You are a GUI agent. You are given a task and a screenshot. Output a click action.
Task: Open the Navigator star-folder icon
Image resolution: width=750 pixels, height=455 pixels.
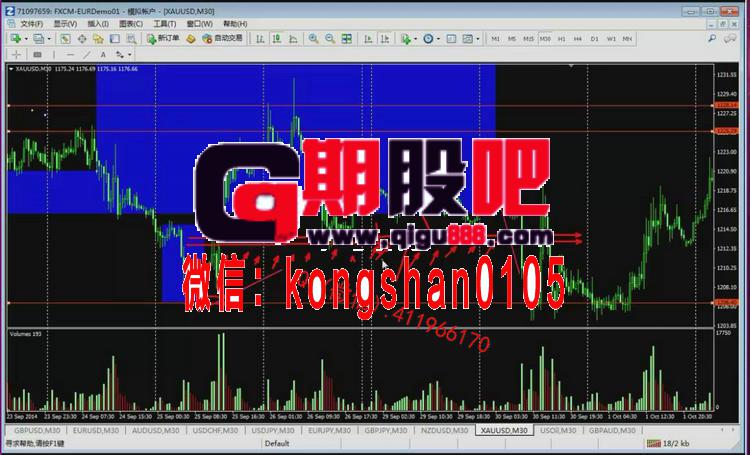[98, 39]
